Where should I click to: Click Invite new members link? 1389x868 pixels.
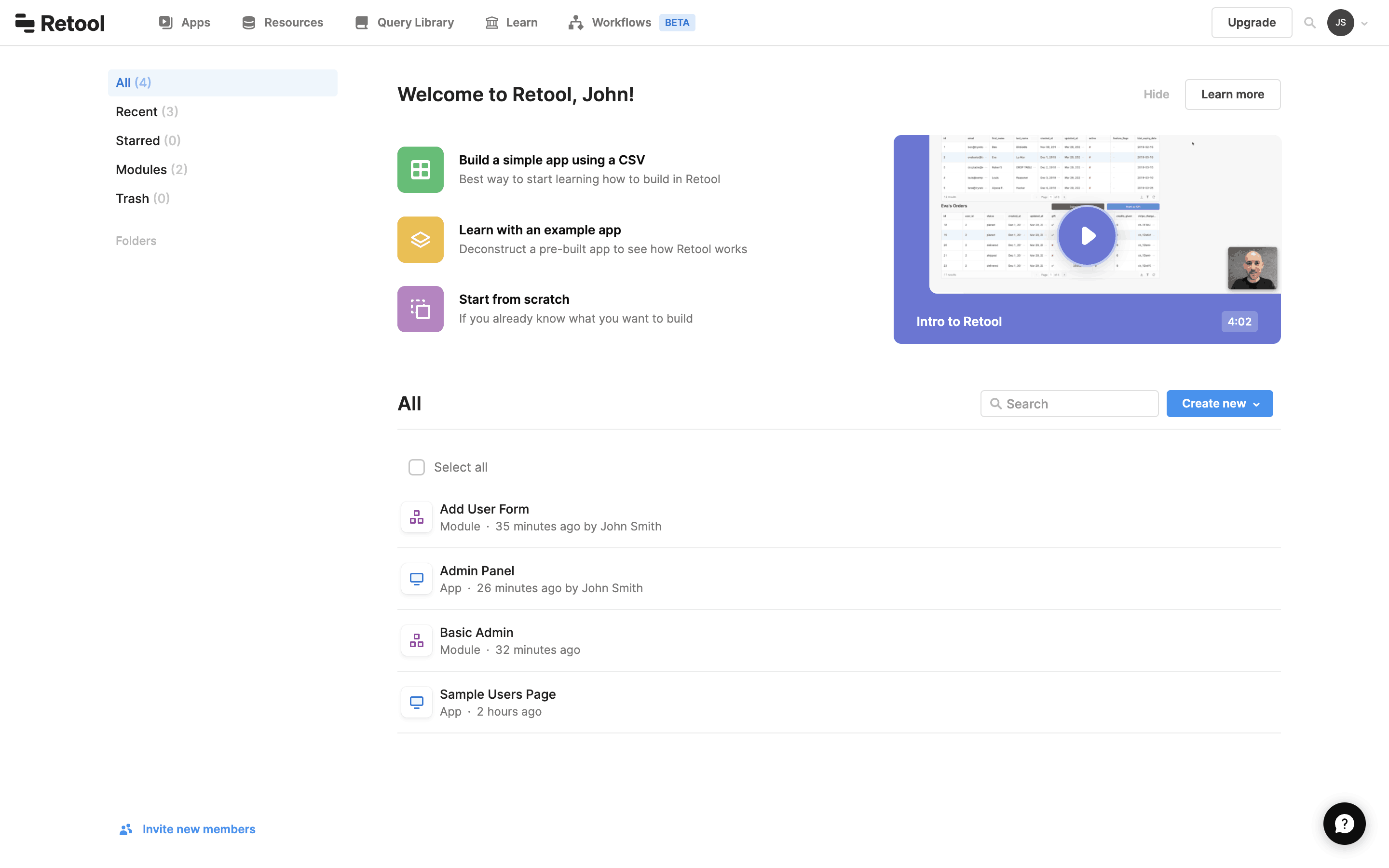click(x=198, y=829)
